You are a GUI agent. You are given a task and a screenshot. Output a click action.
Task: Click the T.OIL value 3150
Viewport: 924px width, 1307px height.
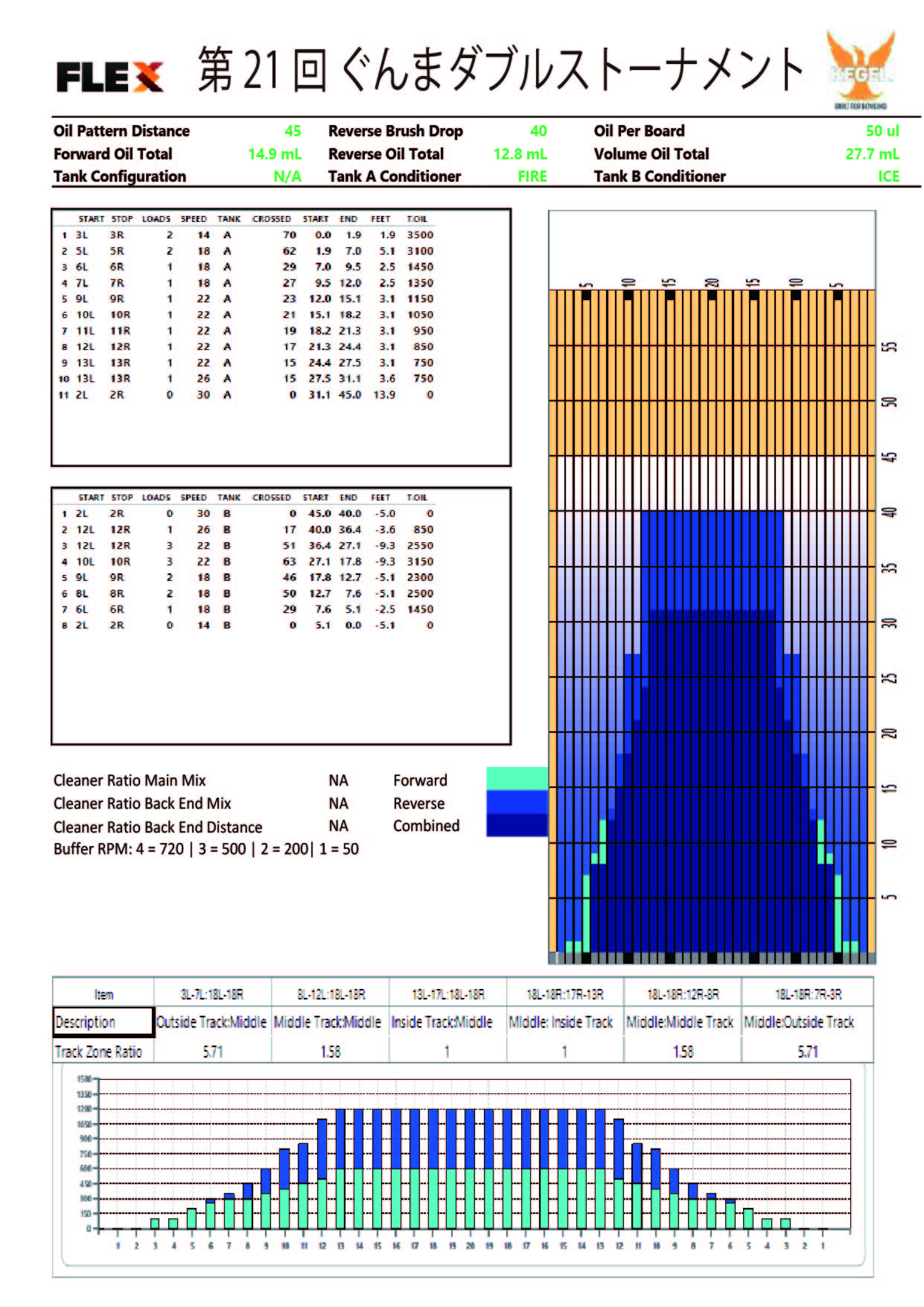click(x=420, y=562)
